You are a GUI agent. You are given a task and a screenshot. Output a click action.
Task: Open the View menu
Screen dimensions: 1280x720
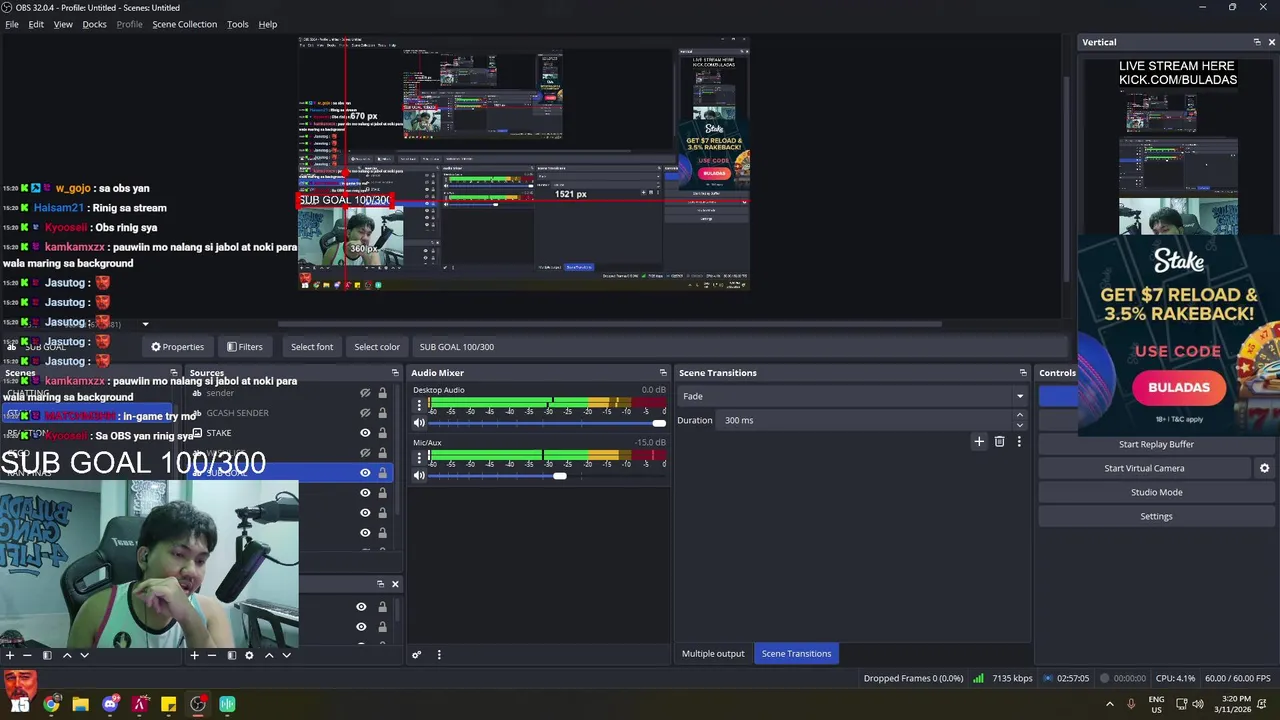pos(63,24)
